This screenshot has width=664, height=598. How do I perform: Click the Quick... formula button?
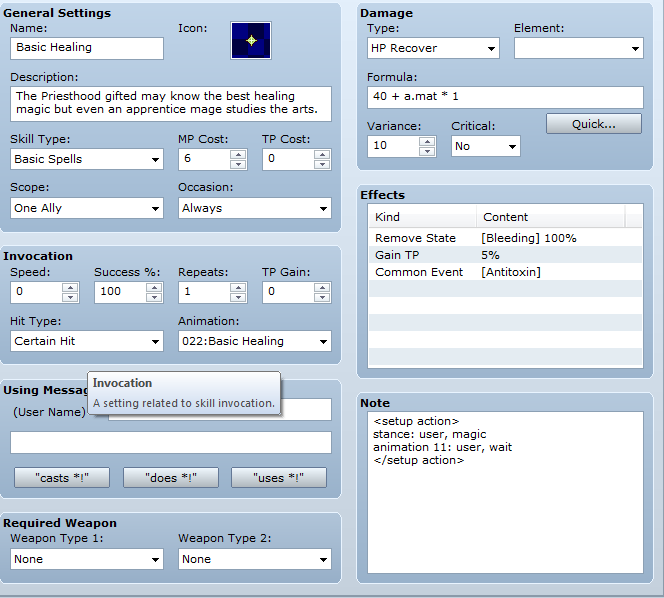tap(594, 124)
